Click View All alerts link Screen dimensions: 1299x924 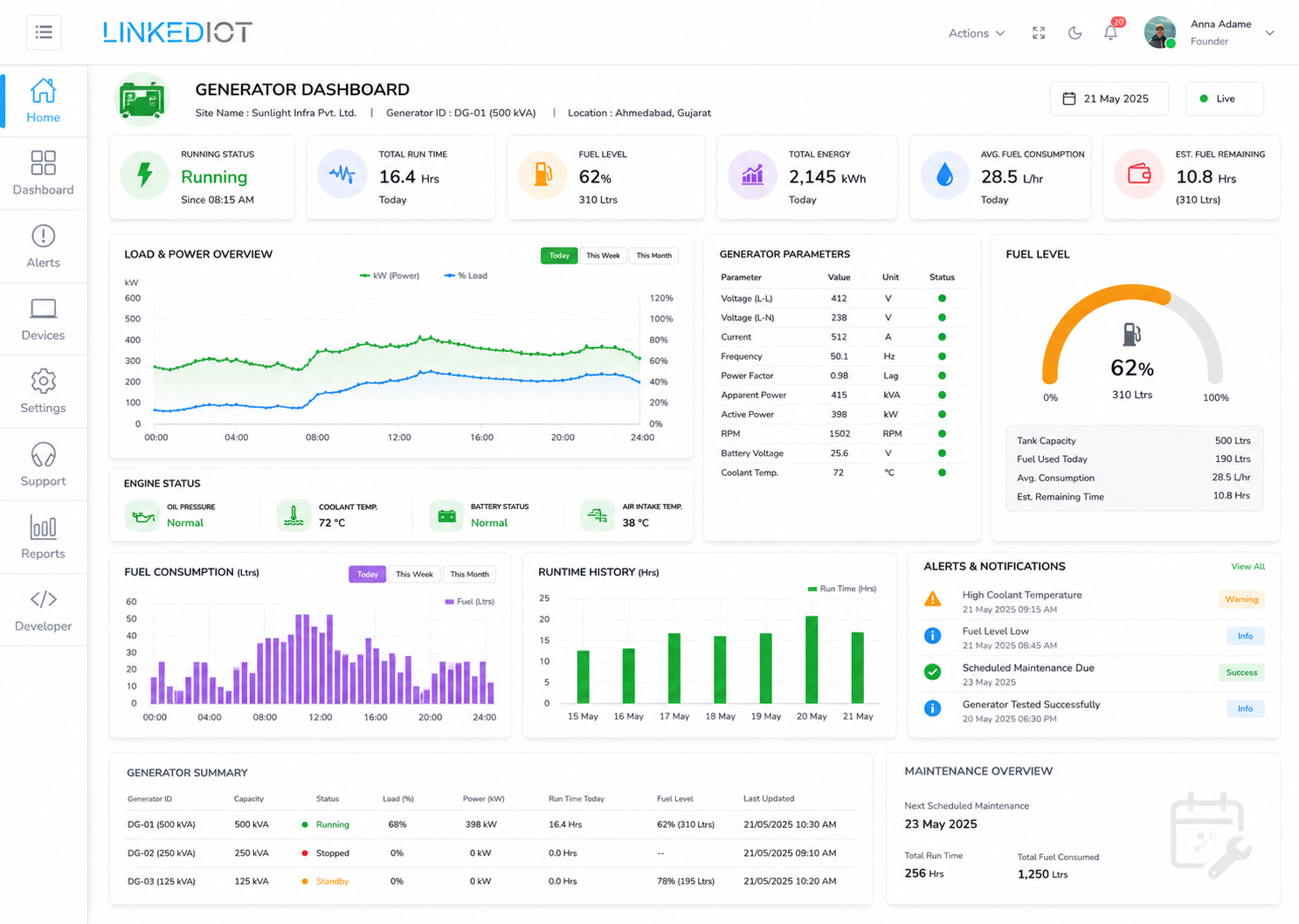(x=1247, y=567)
